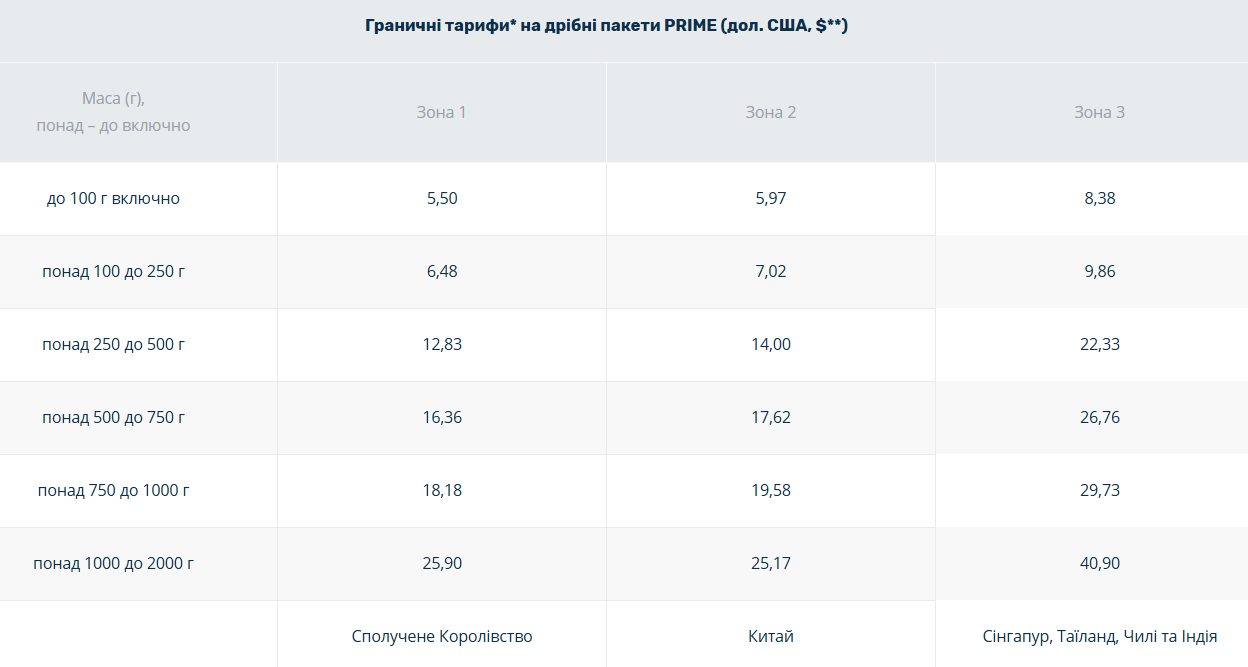The image size is (1248, 667).
Task: Click the PRIME tariffs table title
Action: [606, 26]
